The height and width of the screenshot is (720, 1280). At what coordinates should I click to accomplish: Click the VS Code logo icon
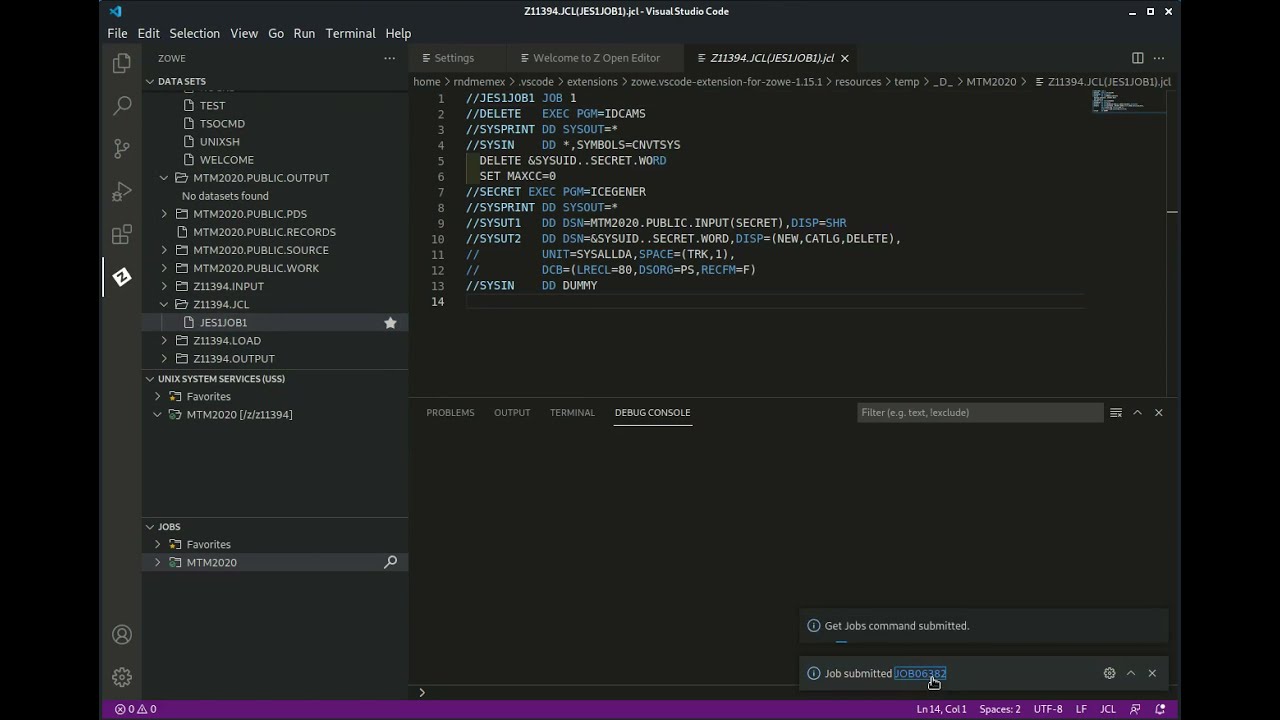click(x=115, y=11)
